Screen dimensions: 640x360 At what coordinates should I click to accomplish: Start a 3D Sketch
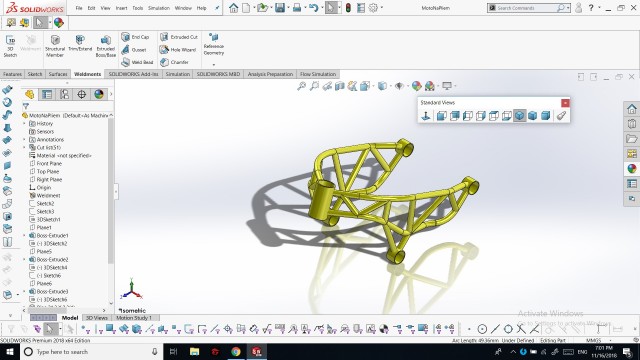coord(10,46)
